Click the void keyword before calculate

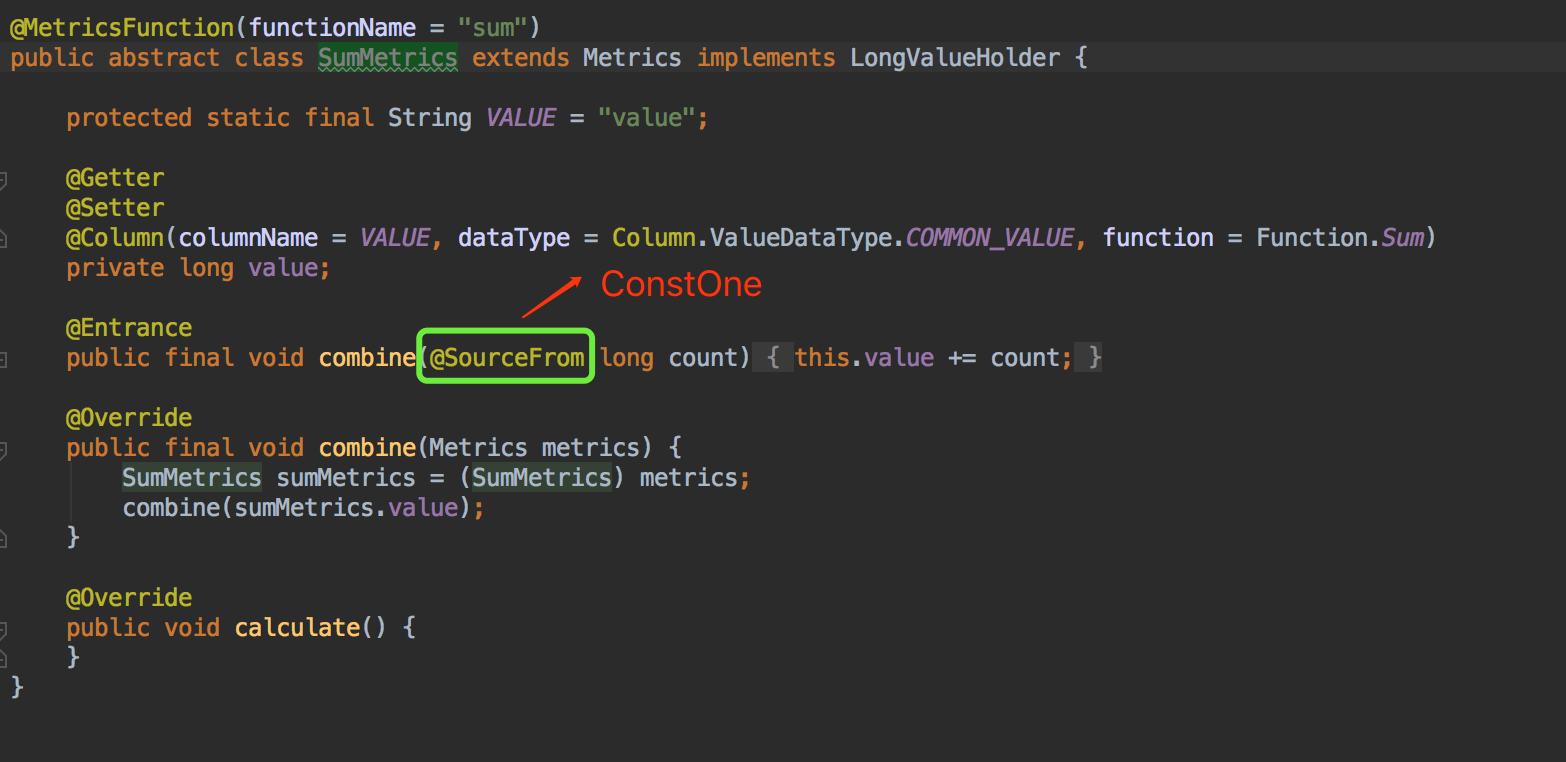192,627
